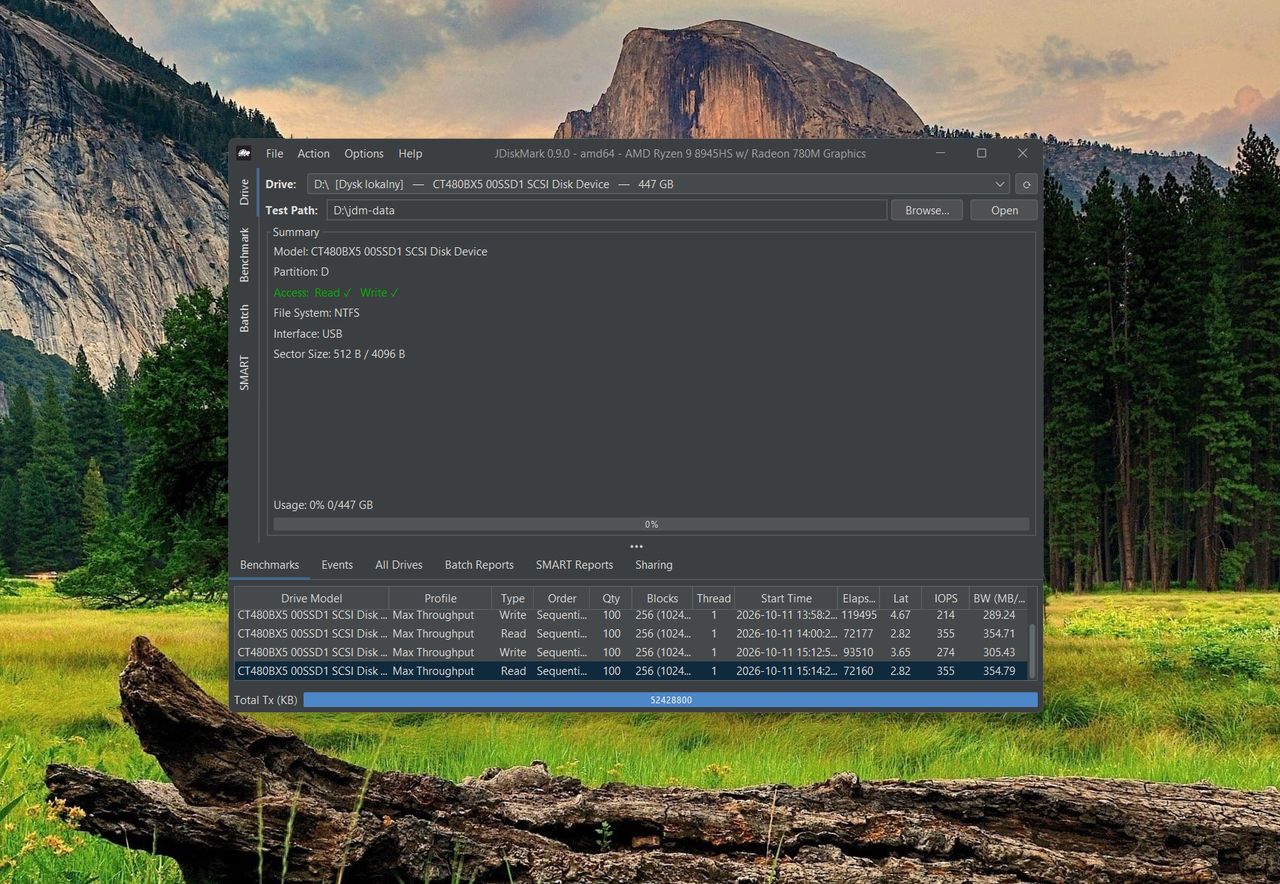This screenshot has width=1280, height=884.
Task: Sort by Start Time column header
Action: click(786, 598)
